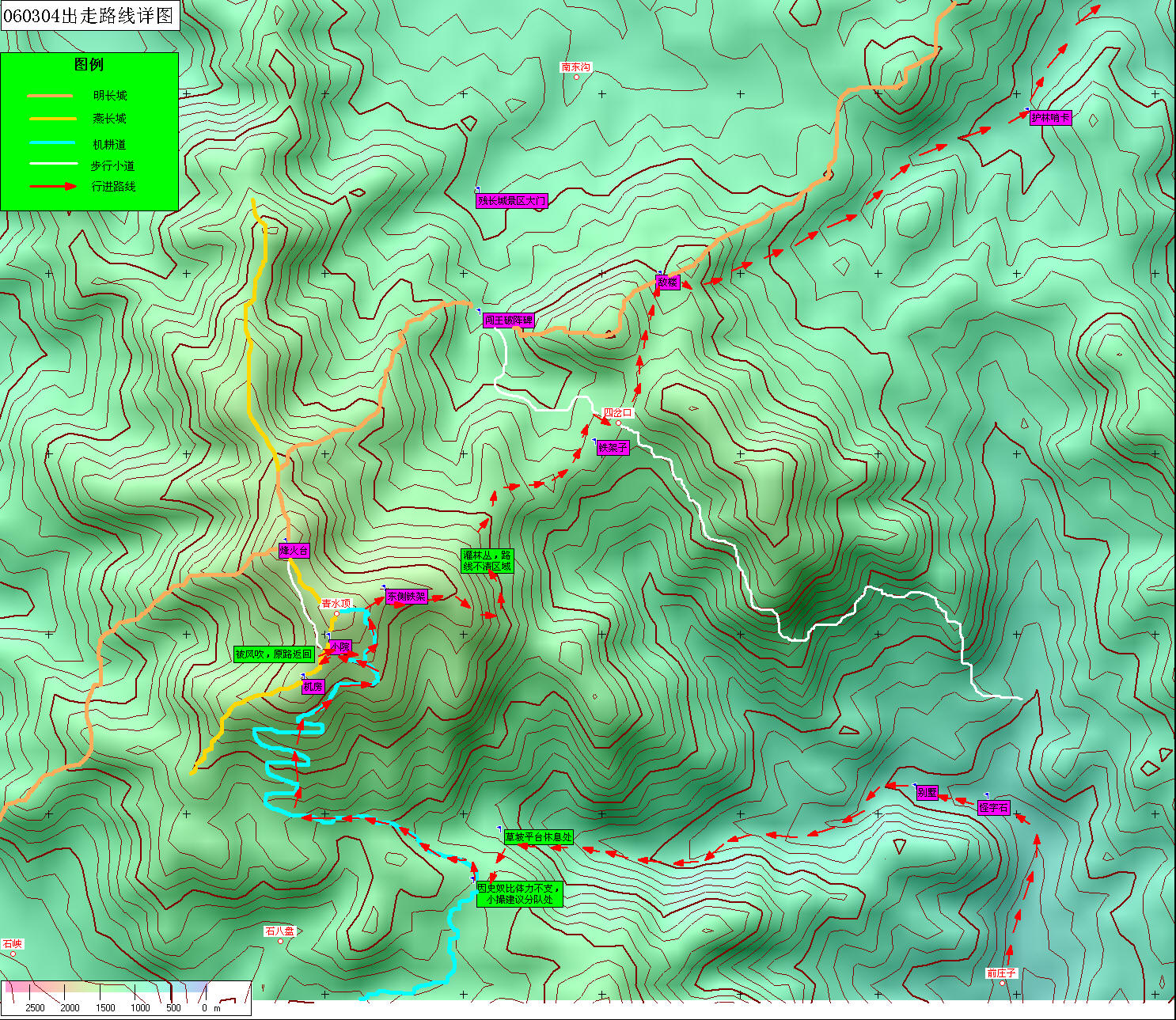Select the 怪字石 waypoint marker

(993, 808)
